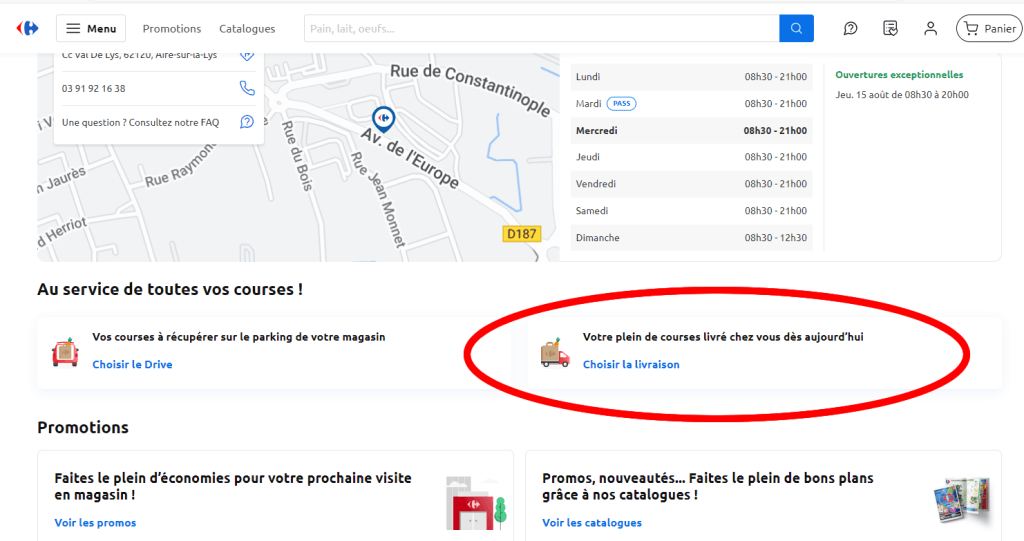Open 'Une question ? Consultez notre FAQ' link
Screen dimensions: 1024x541
coord(140,122)
